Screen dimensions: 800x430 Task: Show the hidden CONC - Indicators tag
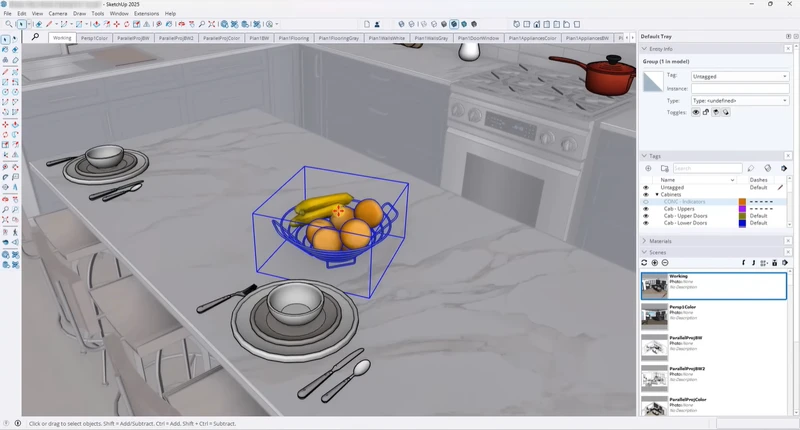pos(646,202)
